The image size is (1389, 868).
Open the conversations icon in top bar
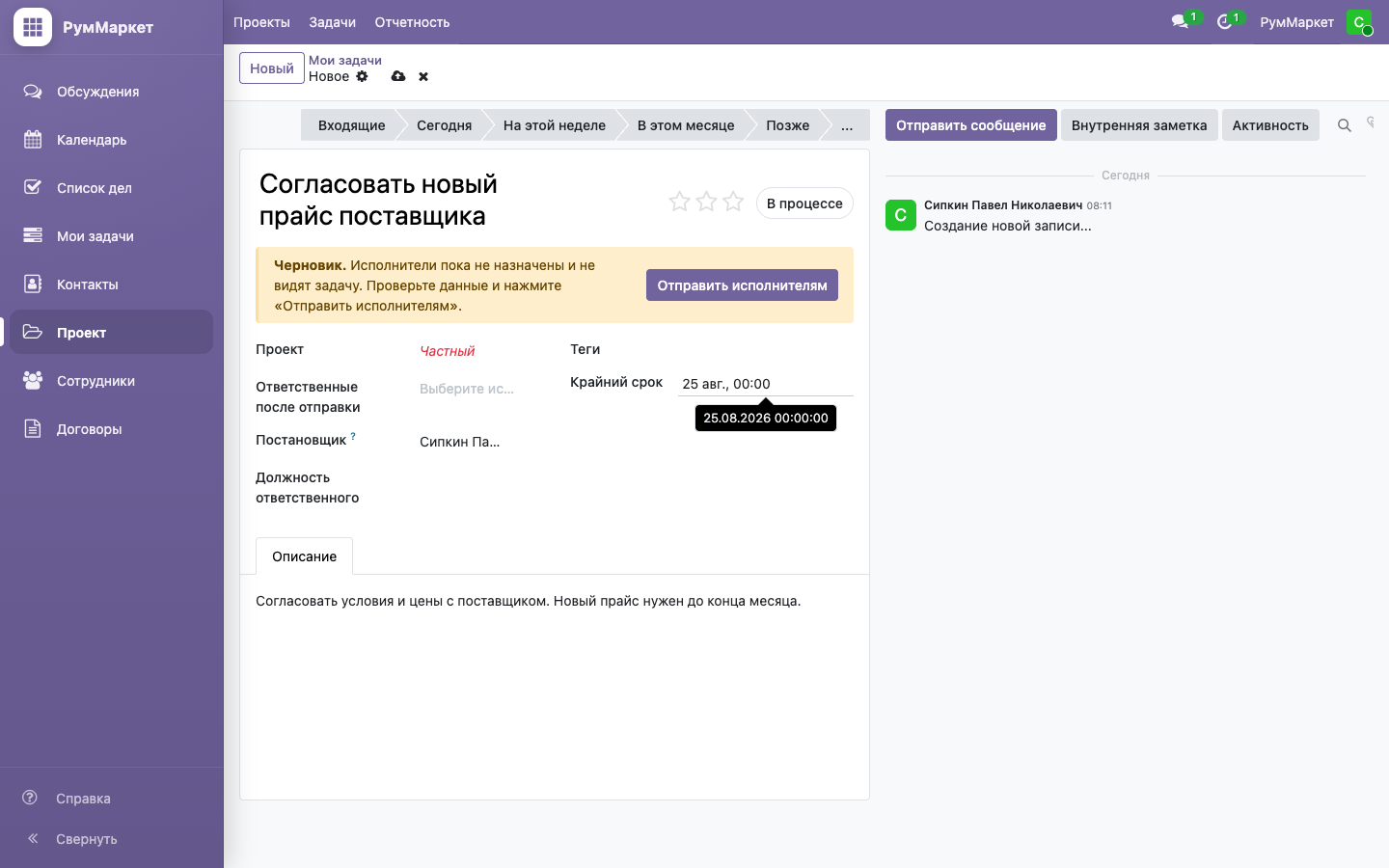[x=1179, y=21]
